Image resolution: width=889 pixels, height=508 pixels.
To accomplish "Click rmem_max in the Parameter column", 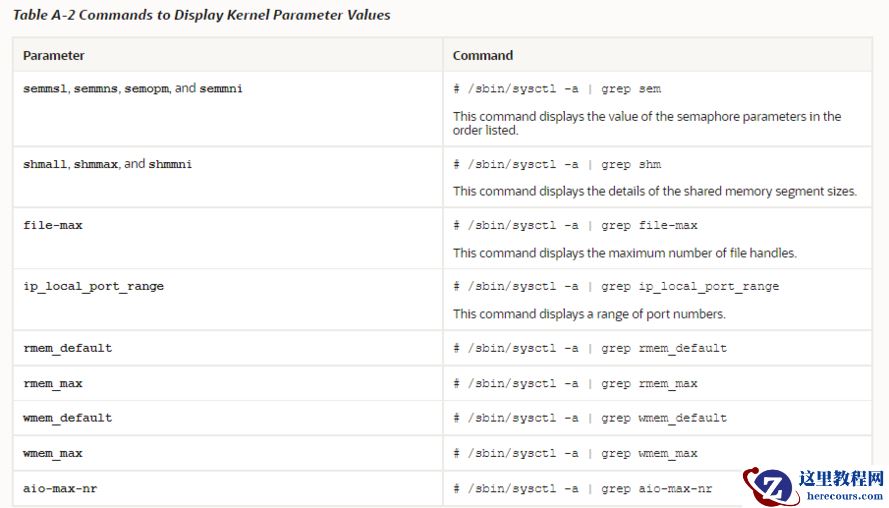I will click(x=53, y=383).
